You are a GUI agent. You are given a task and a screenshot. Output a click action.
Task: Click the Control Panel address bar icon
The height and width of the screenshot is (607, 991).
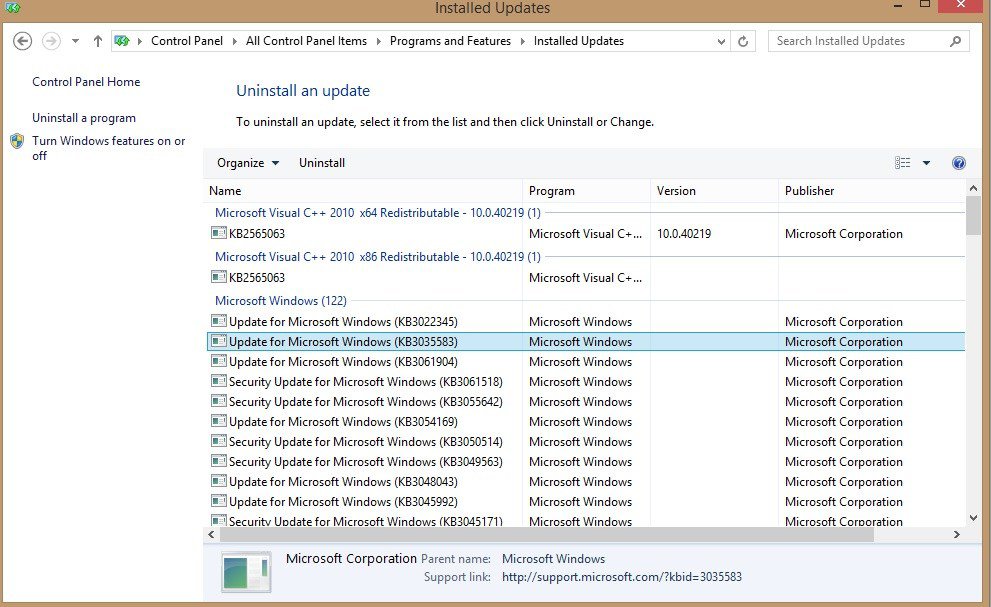click(x=123, y=41)
